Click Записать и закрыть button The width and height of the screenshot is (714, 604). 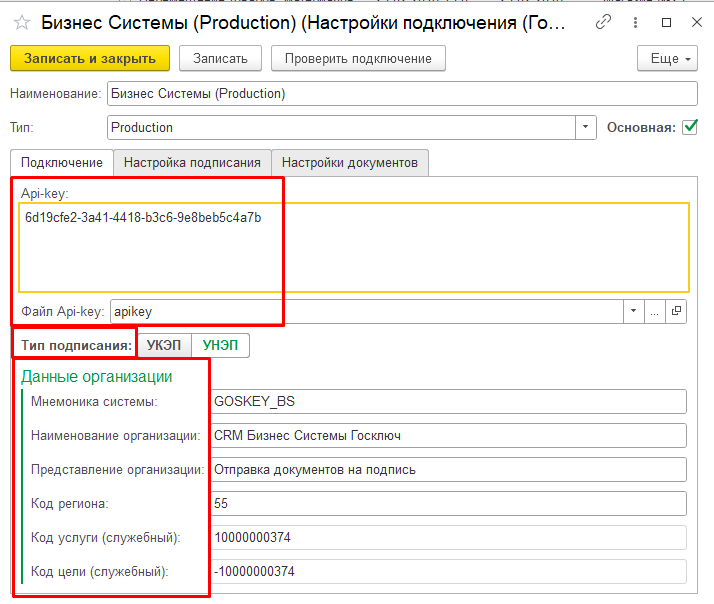(x=90, y=58)
